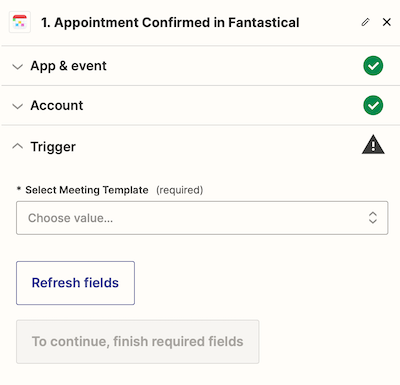Expand the App & event section chevron
Viewport: 400px width, 385px height.
(17, 66)
